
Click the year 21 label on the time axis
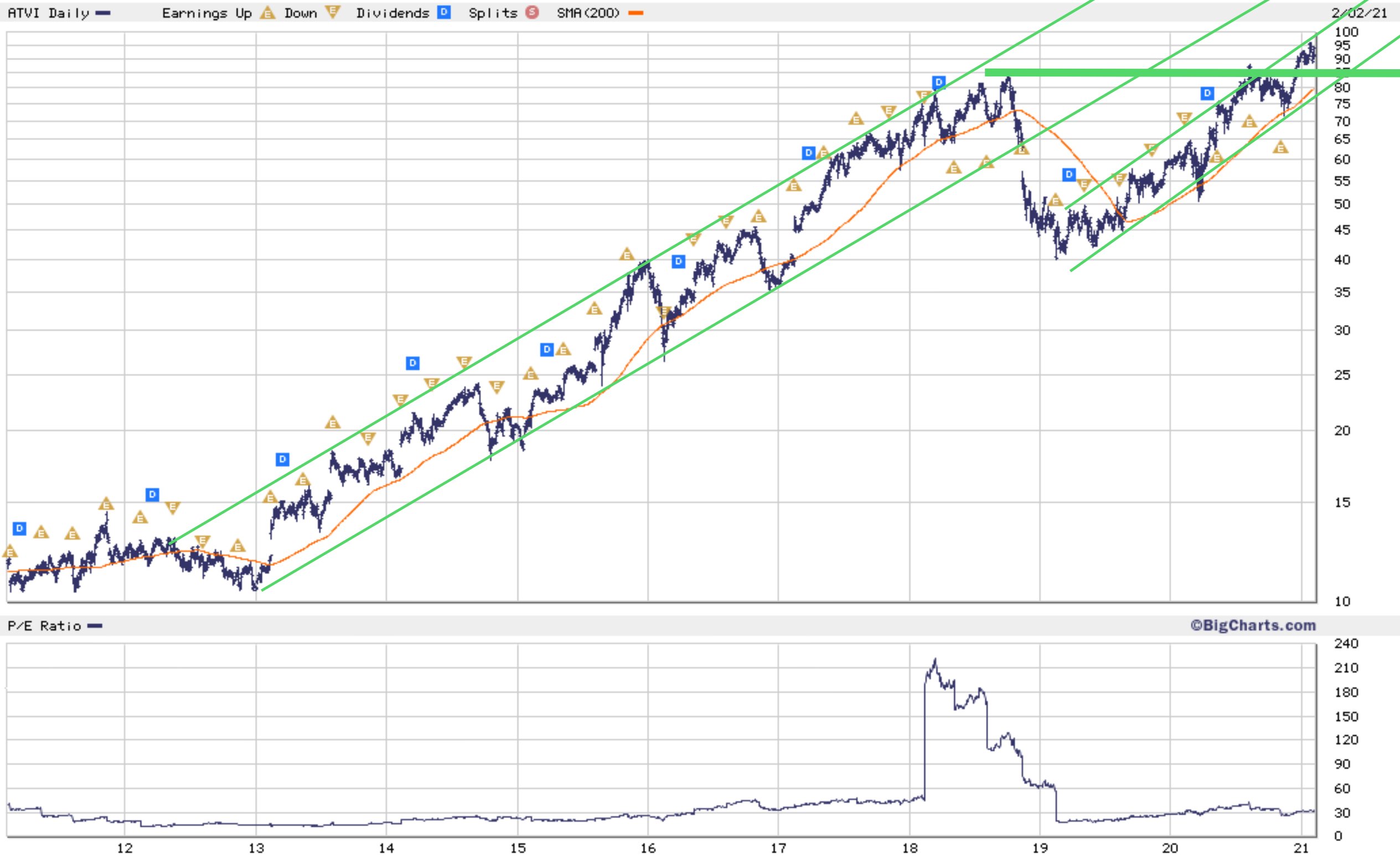[x=1301, y=848]
